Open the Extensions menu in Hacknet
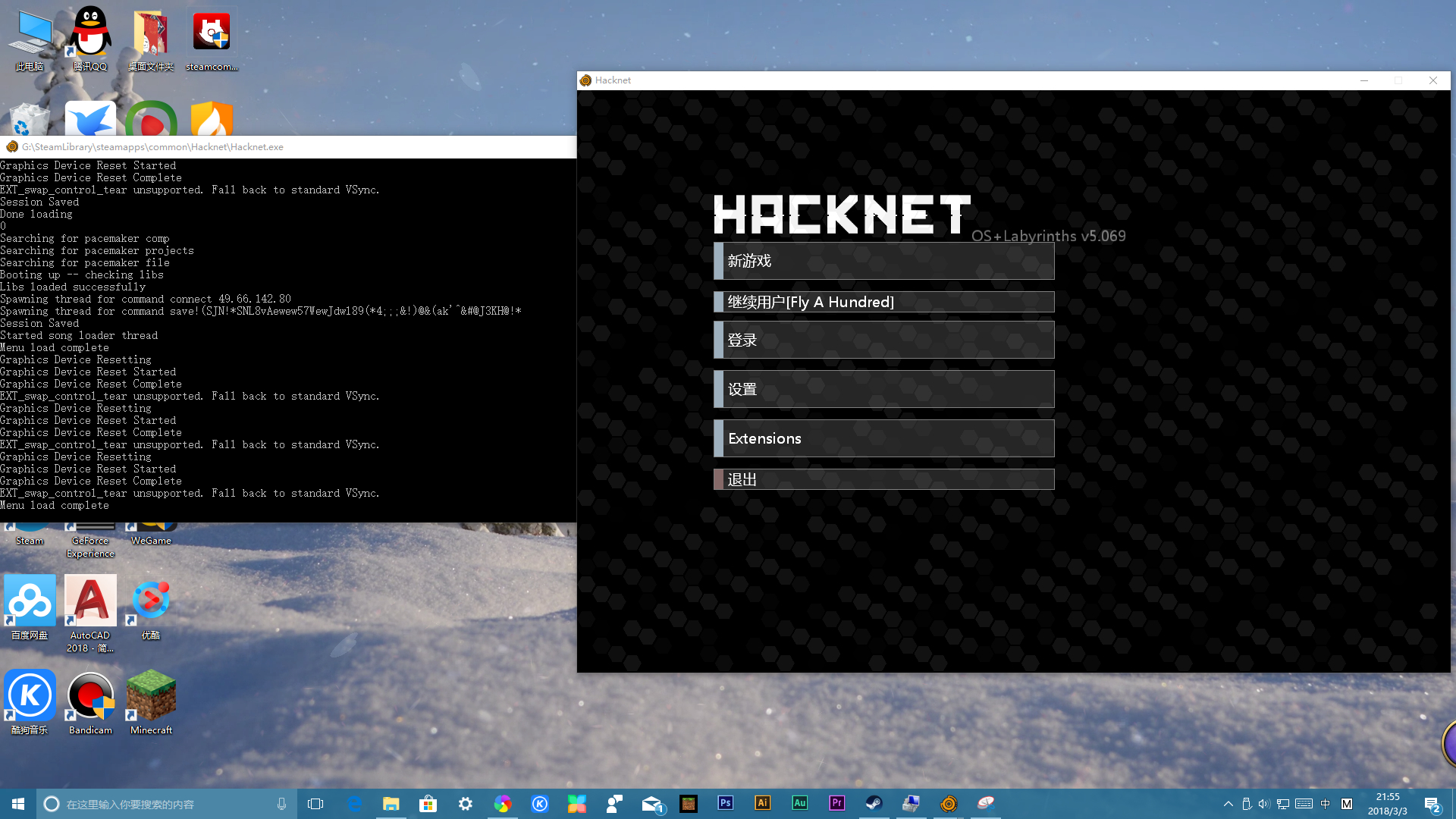 click(883, 438)
